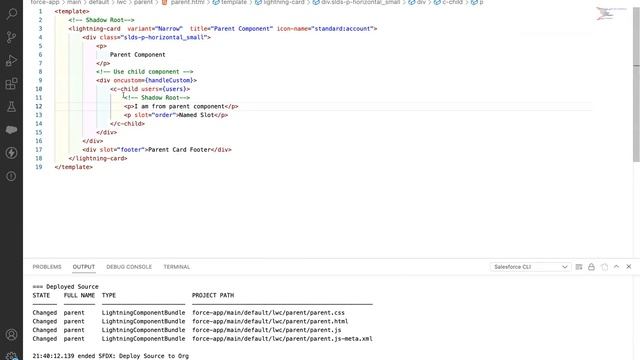This screenshot has width=640, height=360.
Task: Open the Salesforce CLI output channel dropdown
Action: point(530,267)
